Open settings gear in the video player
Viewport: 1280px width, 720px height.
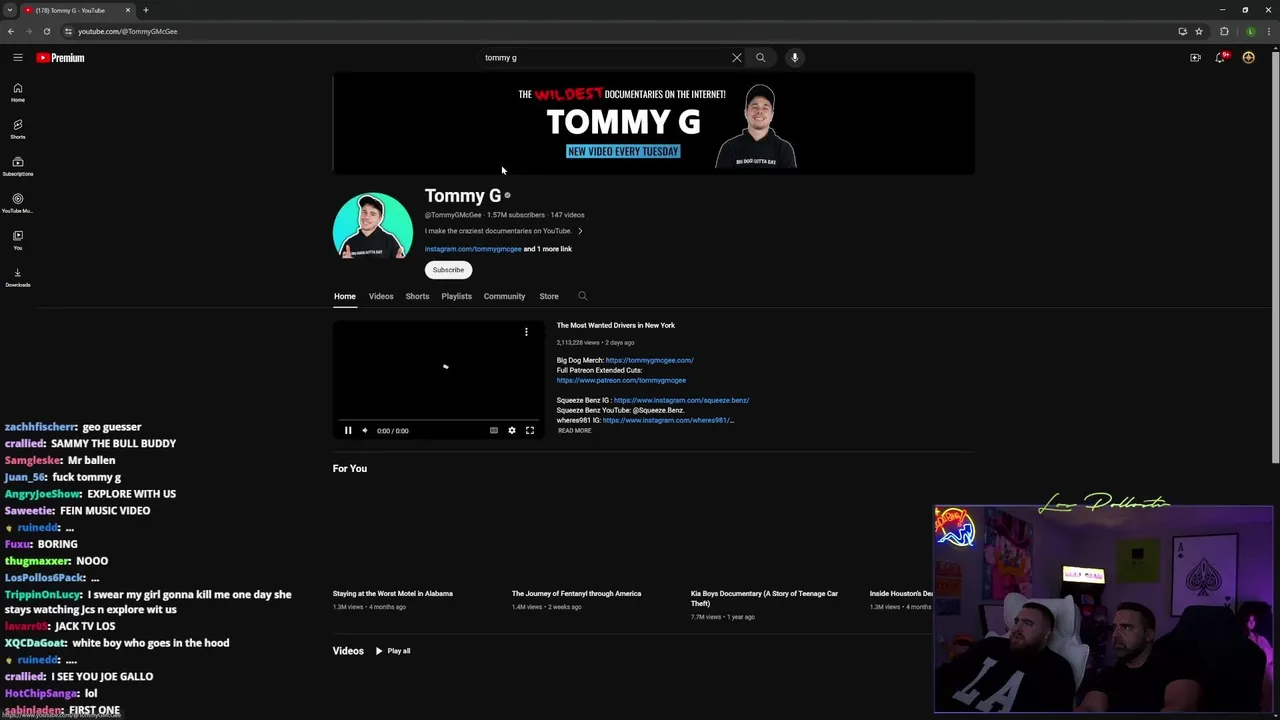pos(512,431)
